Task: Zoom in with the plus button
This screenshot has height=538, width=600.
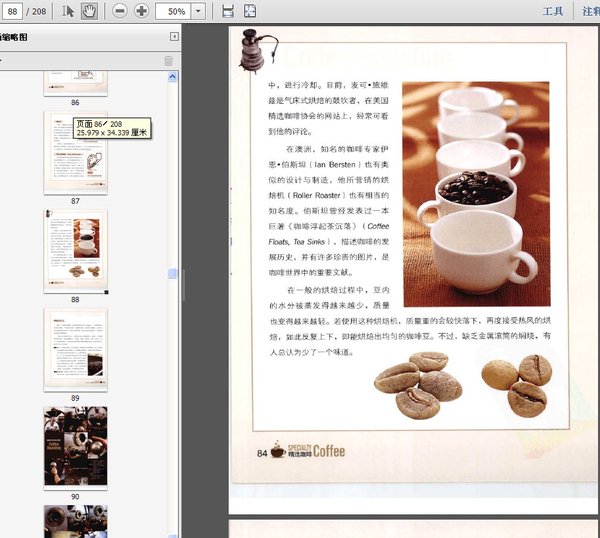Action: point(141,11)
